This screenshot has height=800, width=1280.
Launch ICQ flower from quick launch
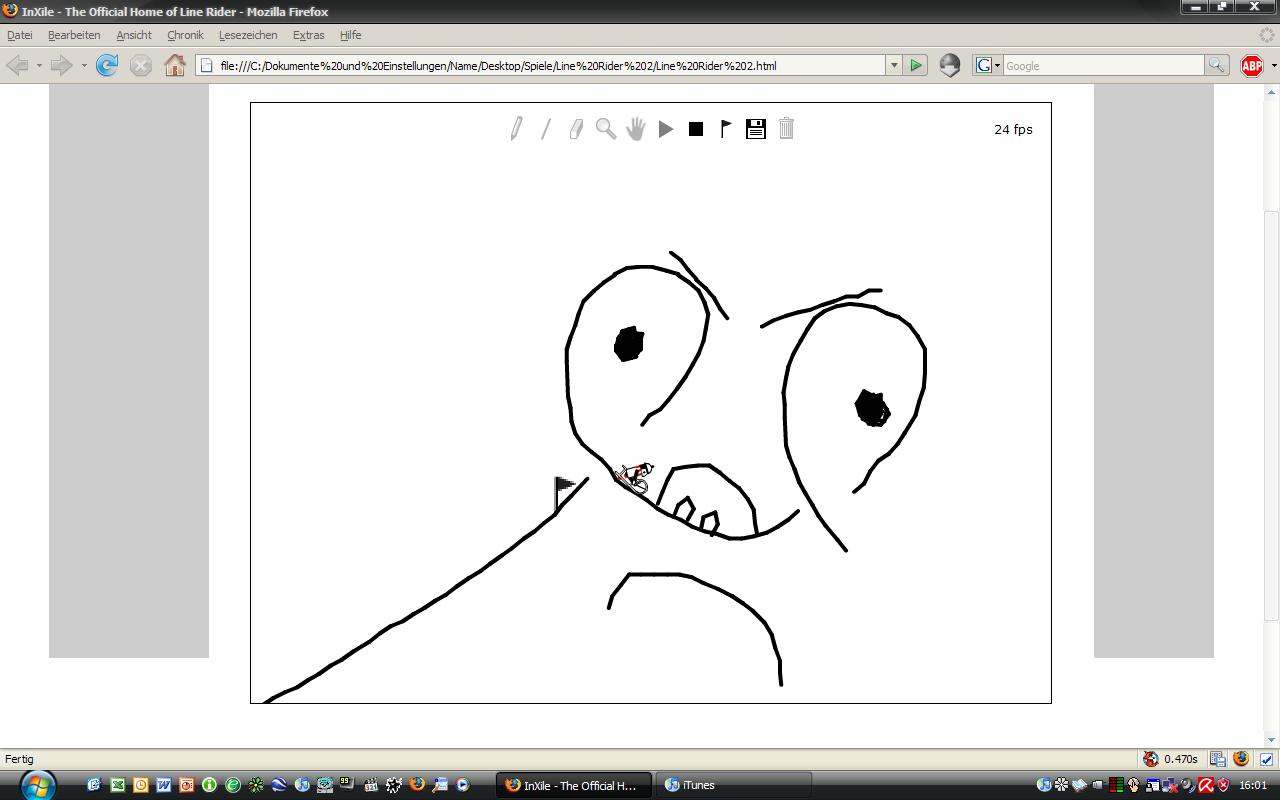click(256, 785)
